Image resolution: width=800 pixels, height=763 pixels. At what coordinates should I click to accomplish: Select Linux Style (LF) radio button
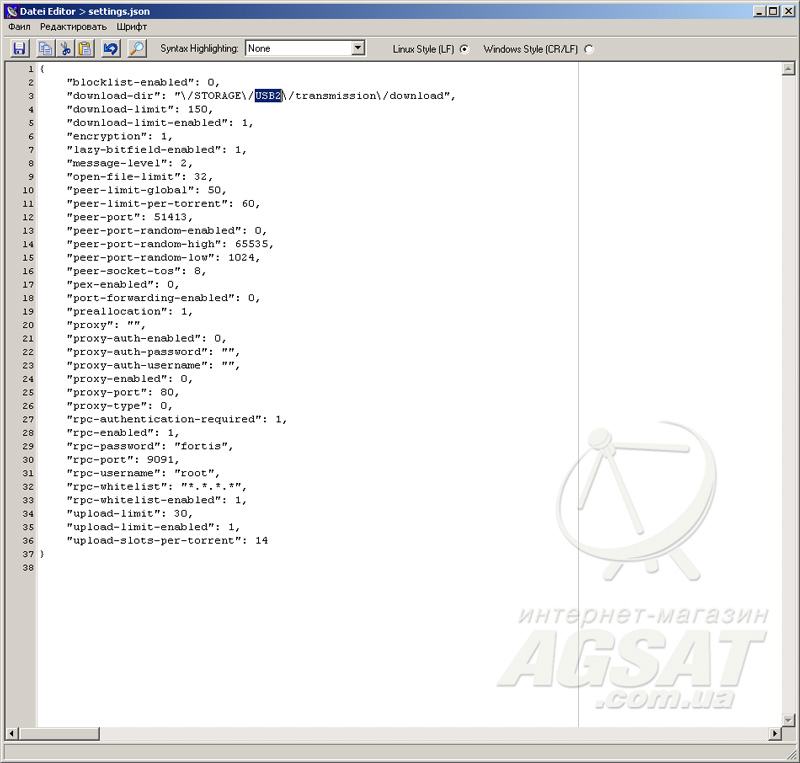pos(464,49)
